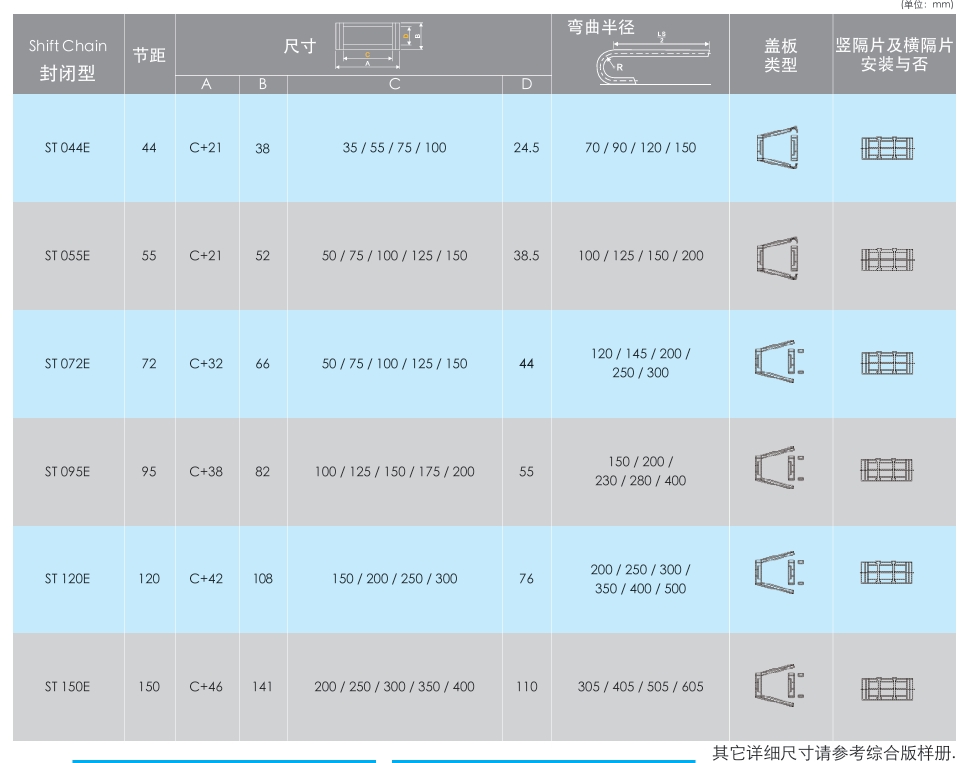Click the B value '141'
969x763 pixels.
[263, 687]
